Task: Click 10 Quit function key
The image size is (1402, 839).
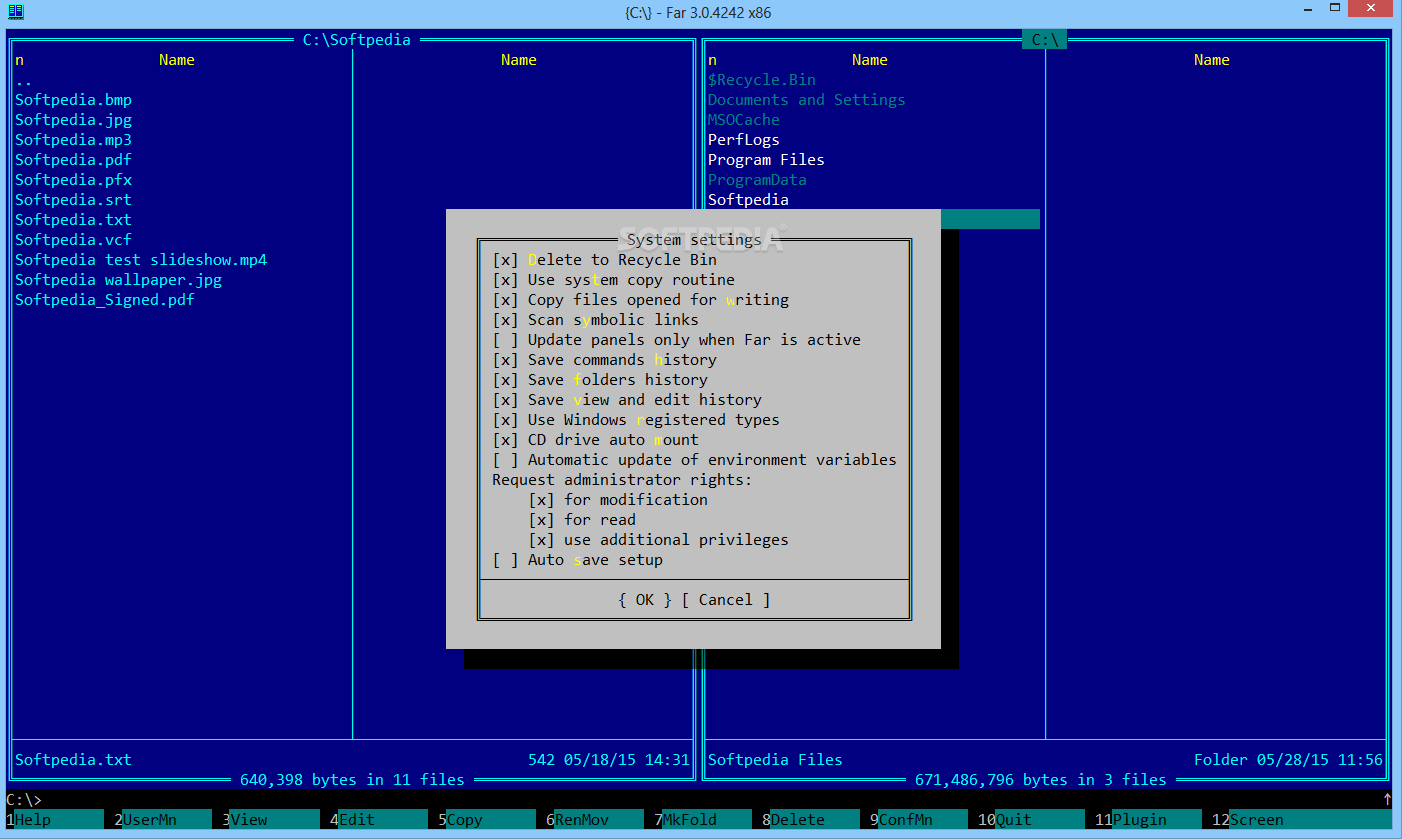Action: [x=1031, y=820]
